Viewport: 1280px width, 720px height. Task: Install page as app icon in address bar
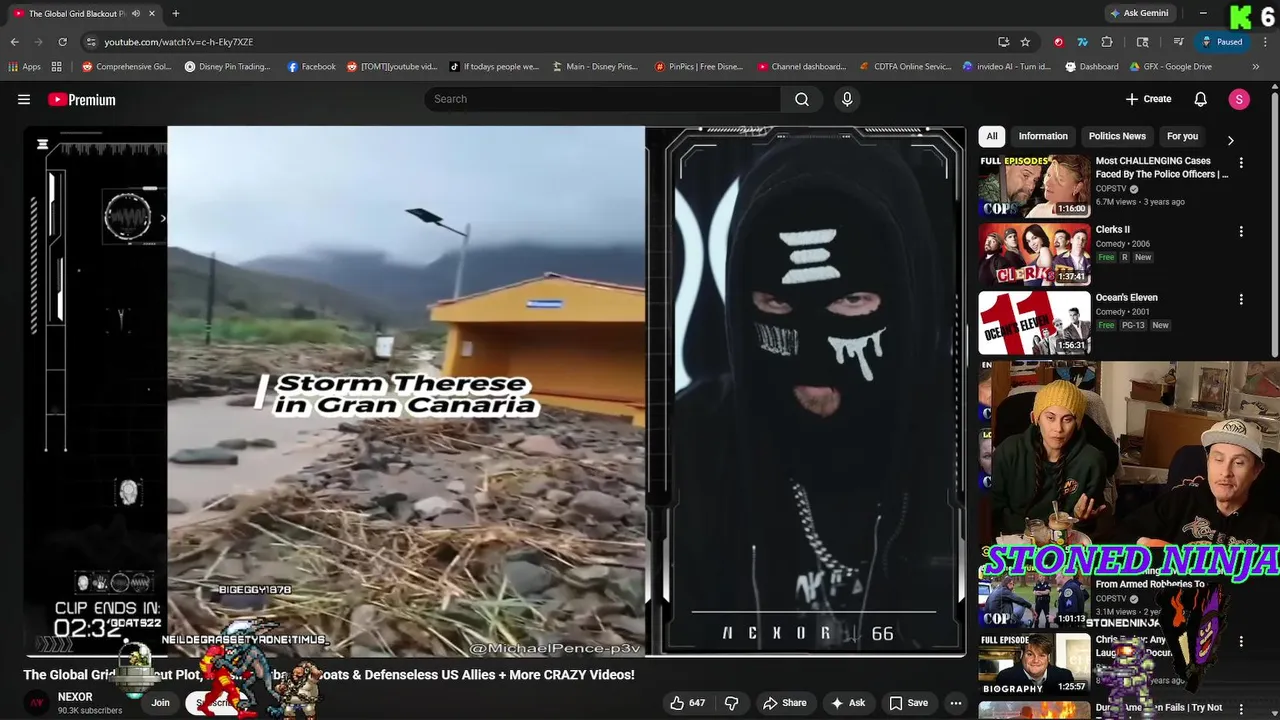point(1003,42)
